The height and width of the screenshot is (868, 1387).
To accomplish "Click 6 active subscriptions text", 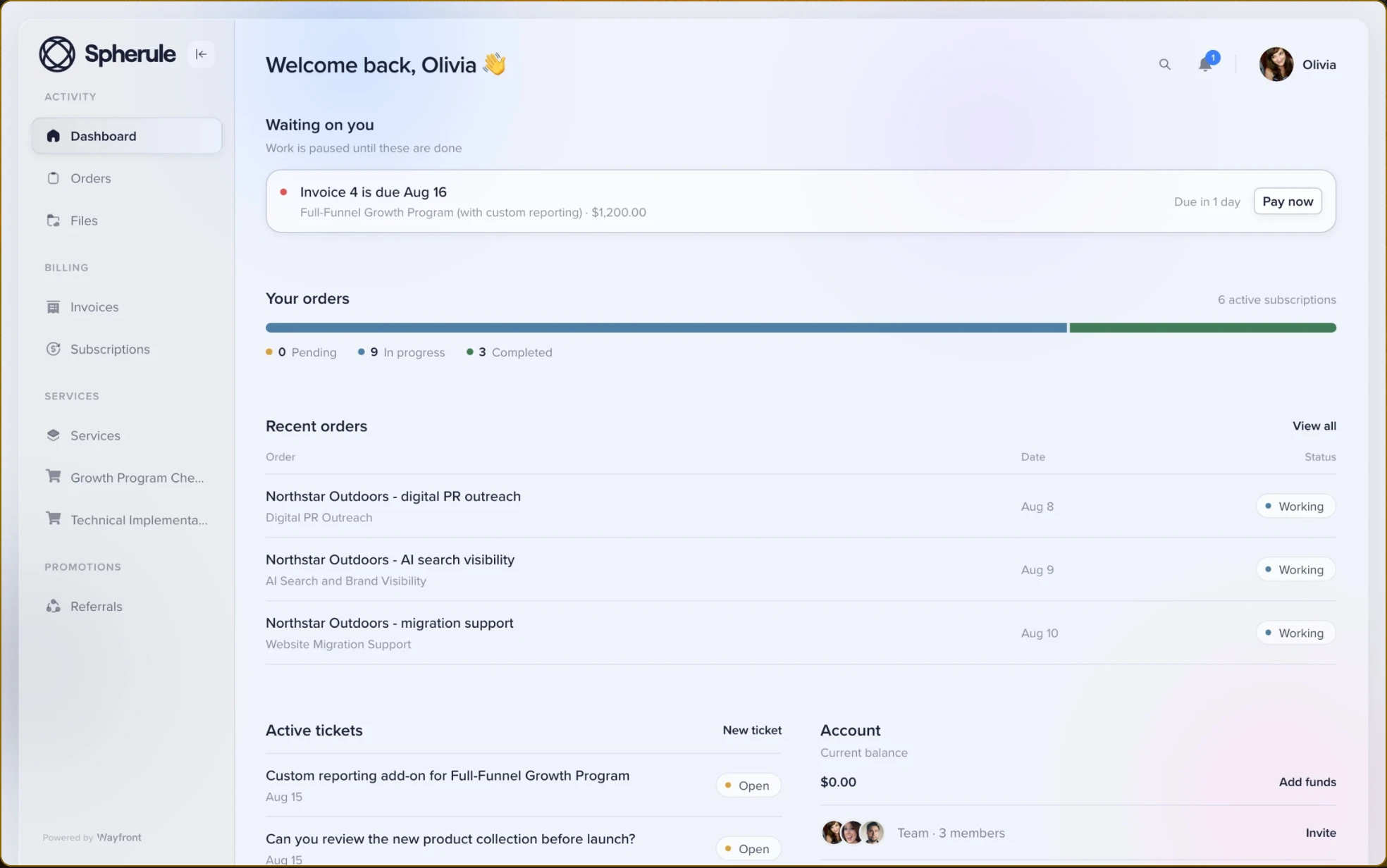I will (1276, 300).
